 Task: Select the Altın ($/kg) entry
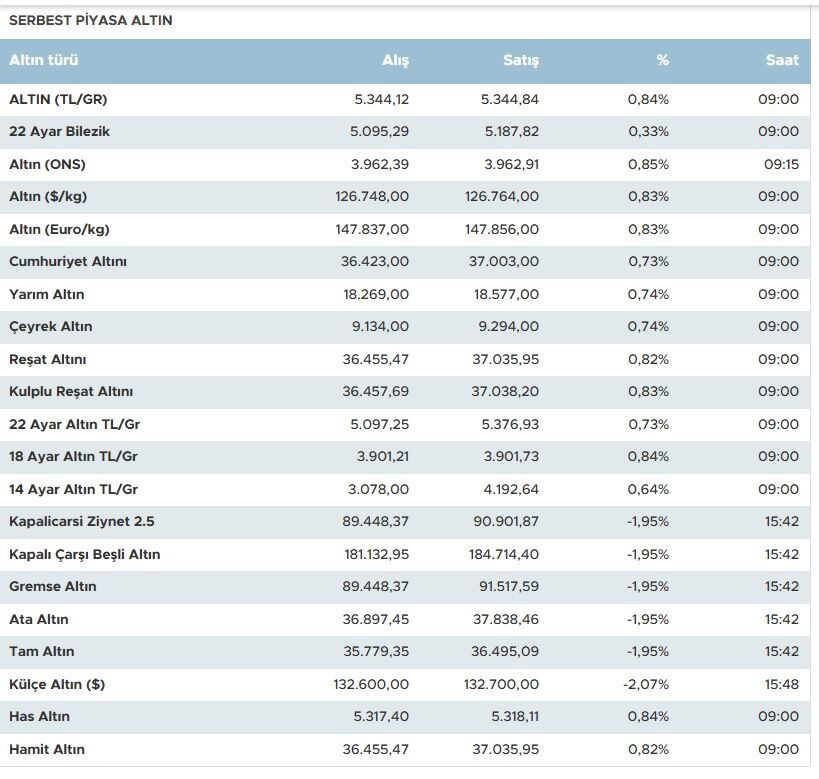pyautogui.click(x=405, y=197)
